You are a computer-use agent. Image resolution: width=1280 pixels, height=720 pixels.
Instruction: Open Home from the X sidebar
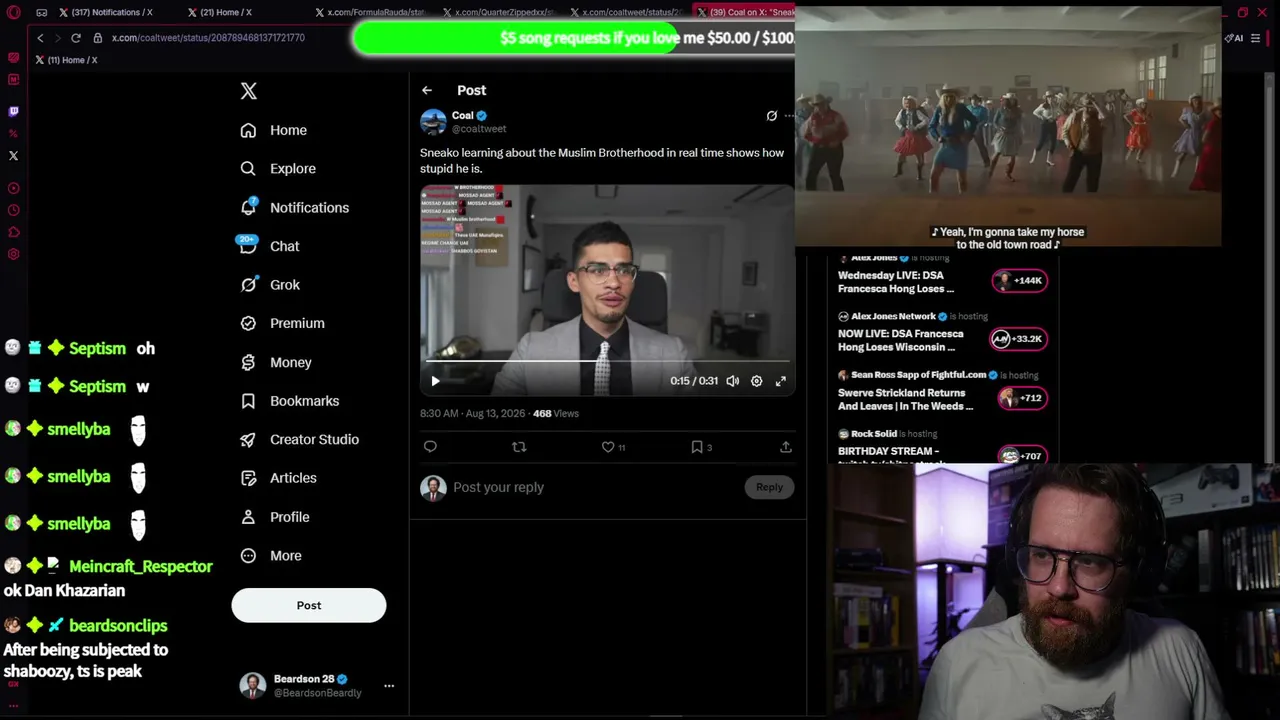click(x=274, y=130)
